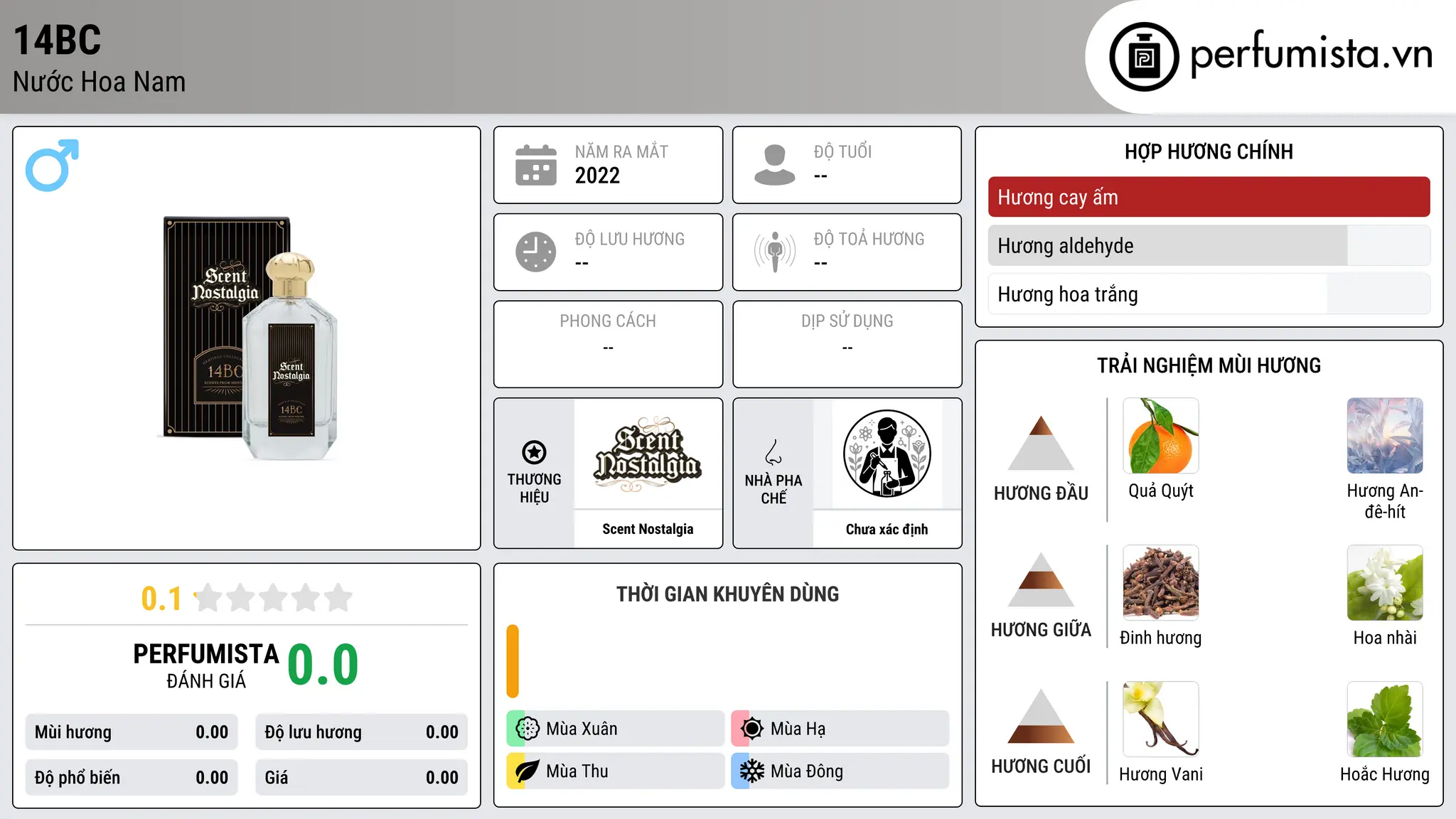Screen dimensions: 1456x819
Task: Click the green 0.0 Perfumista score
Action: [323, 665]
